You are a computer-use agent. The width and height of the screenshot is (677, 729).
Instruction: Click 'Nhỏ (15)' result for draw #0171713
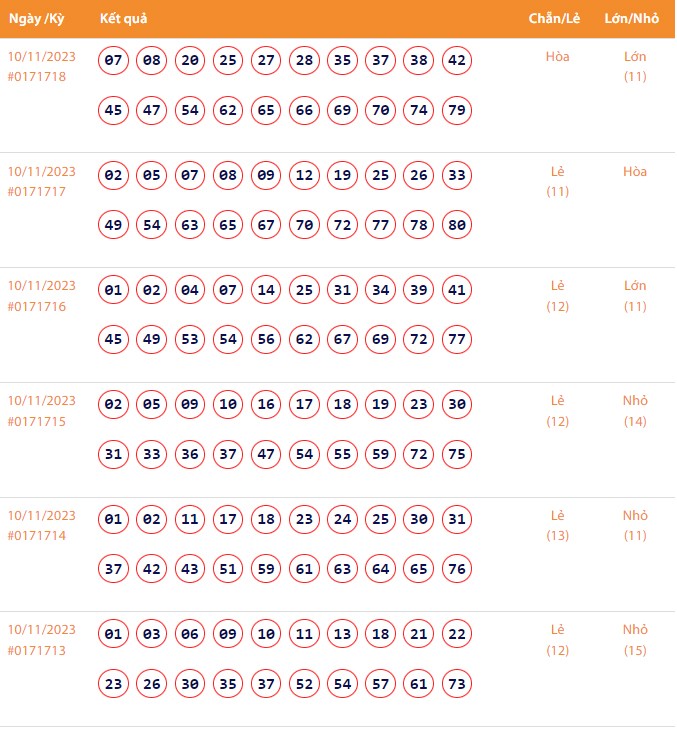pyautogui.click(x=635, y=640)
